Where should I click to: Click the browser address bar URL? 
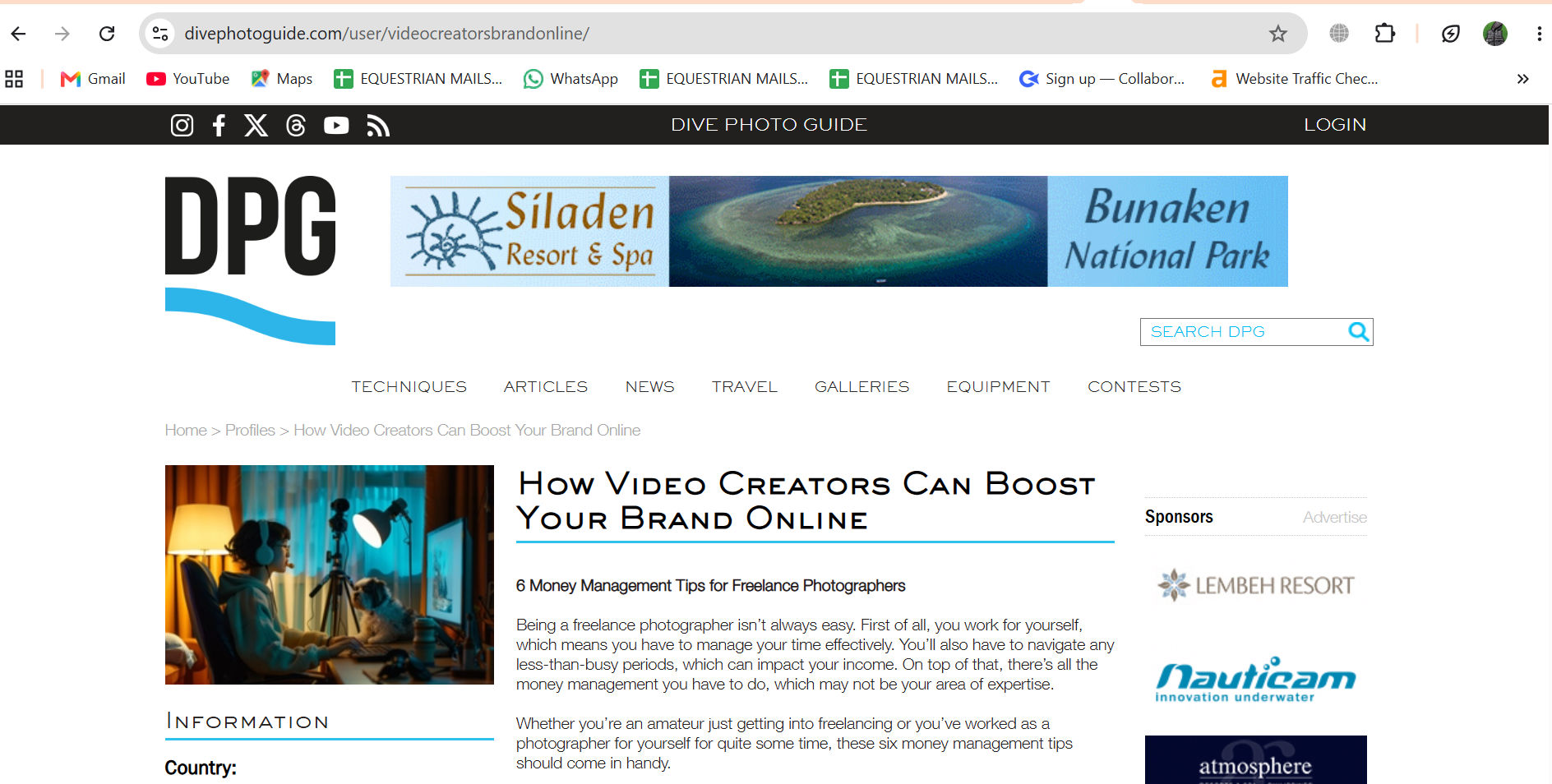(386, 34)
